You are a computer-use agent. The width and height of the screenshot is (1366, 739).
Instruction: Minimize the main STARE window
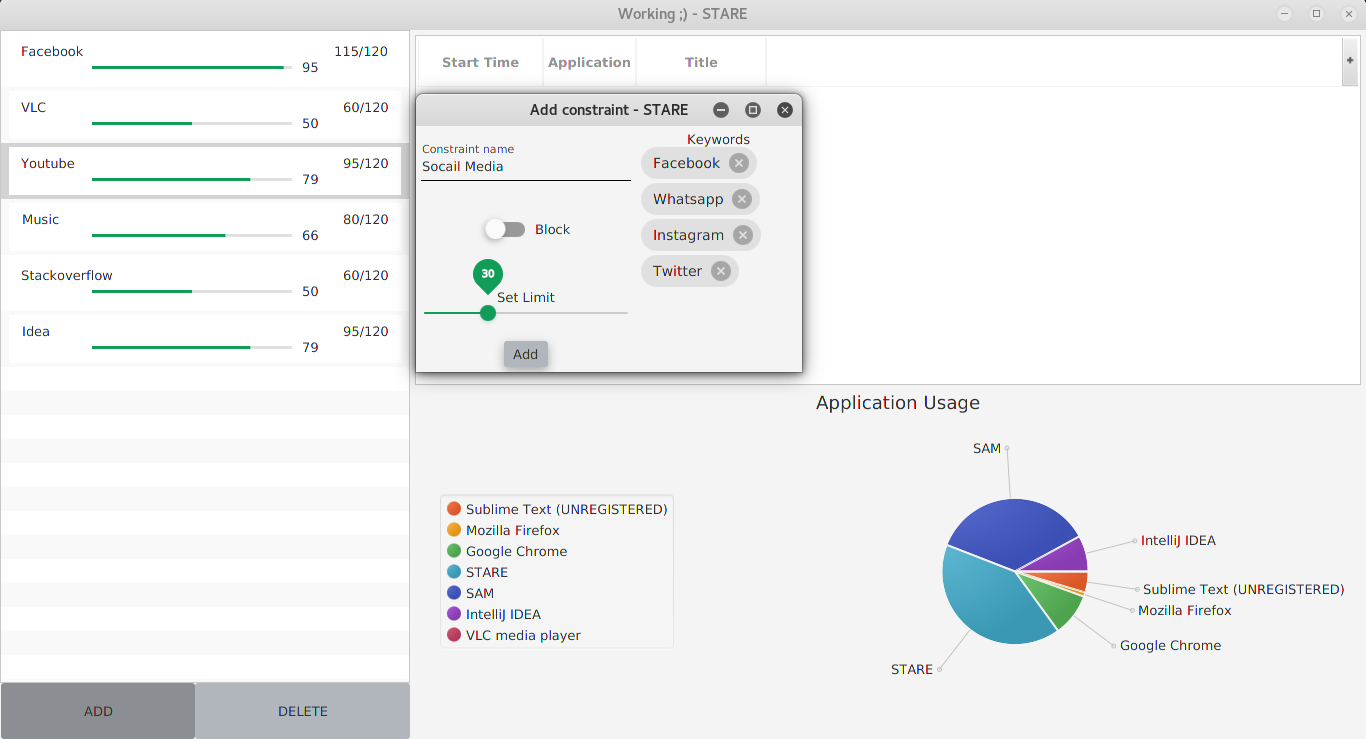tap(1284, 14)
